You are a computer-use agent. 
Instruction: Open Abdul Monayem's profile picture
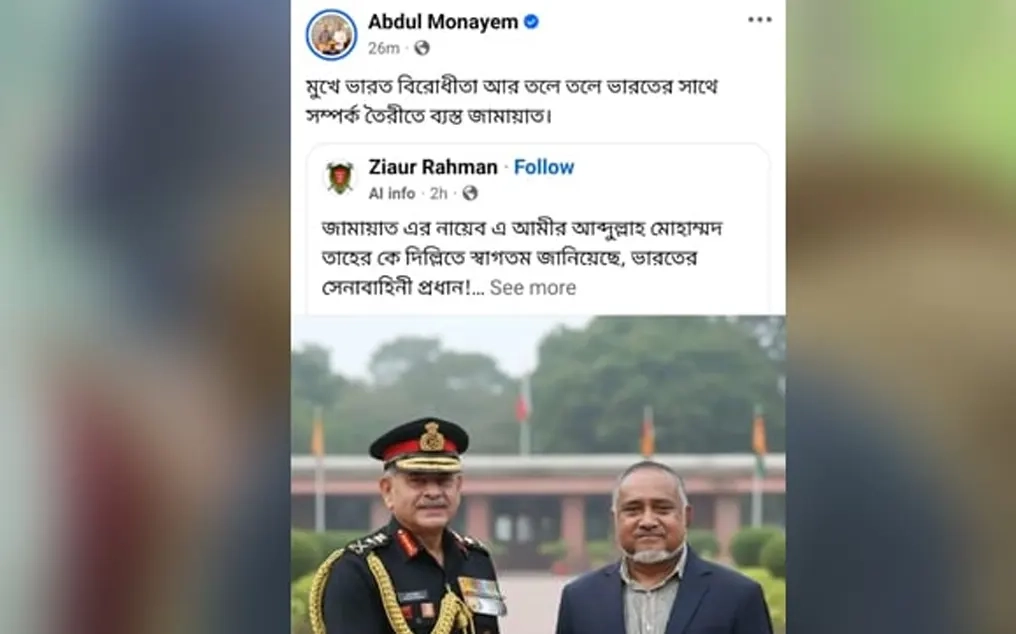pyautogui.click(x=331, y=34)
